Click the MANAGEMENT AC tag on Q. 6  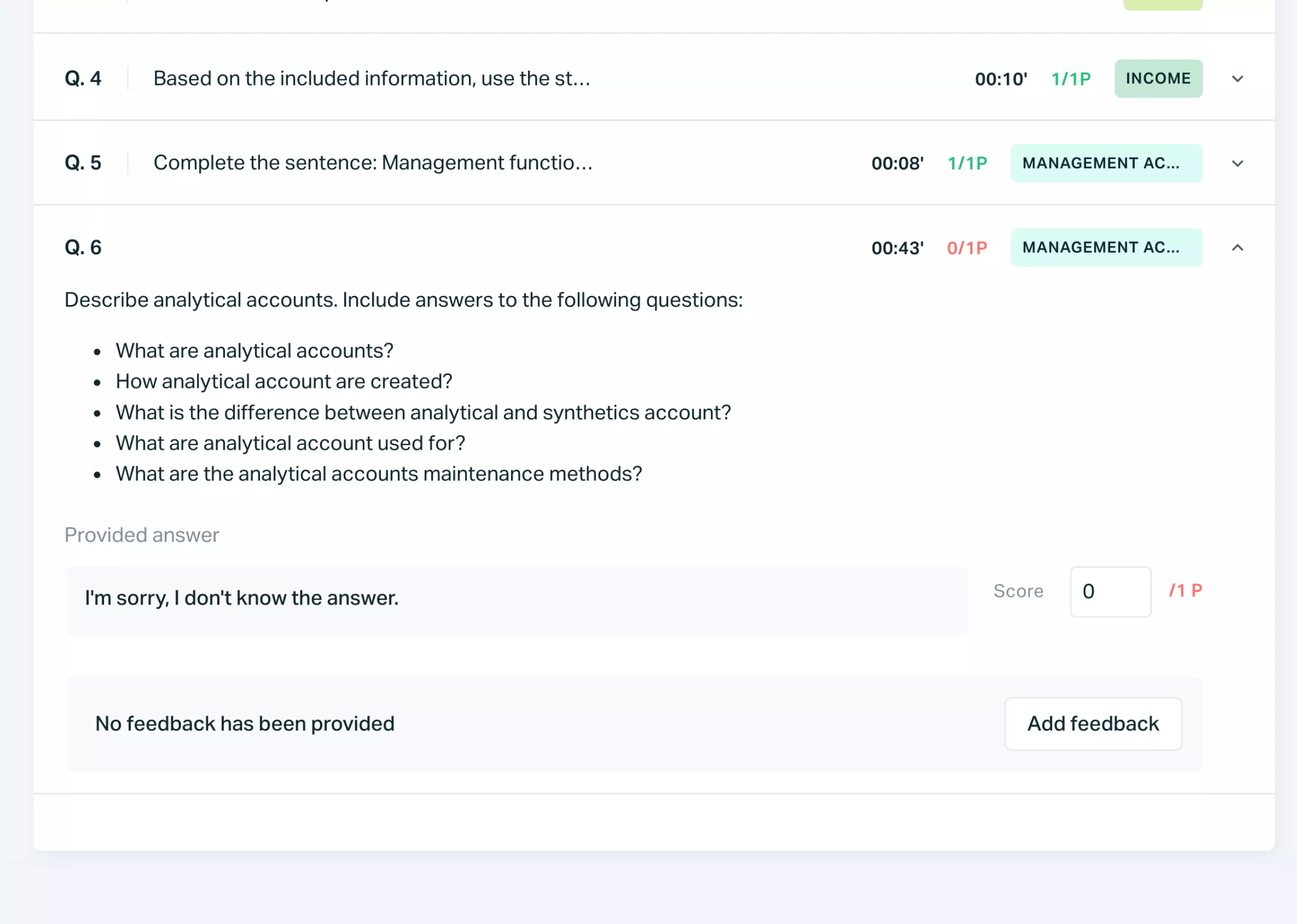[1106, 247]
